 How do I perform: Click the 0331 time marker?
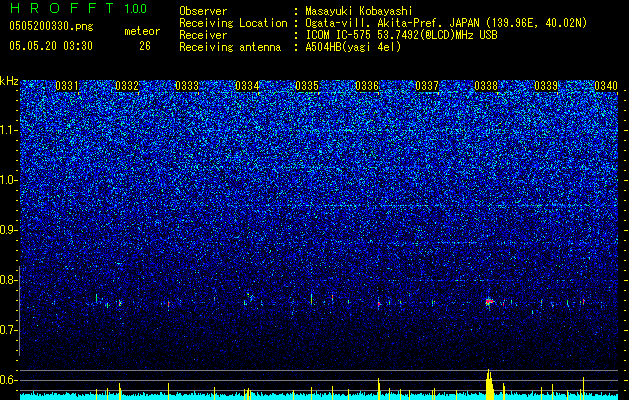coord(67,86)
